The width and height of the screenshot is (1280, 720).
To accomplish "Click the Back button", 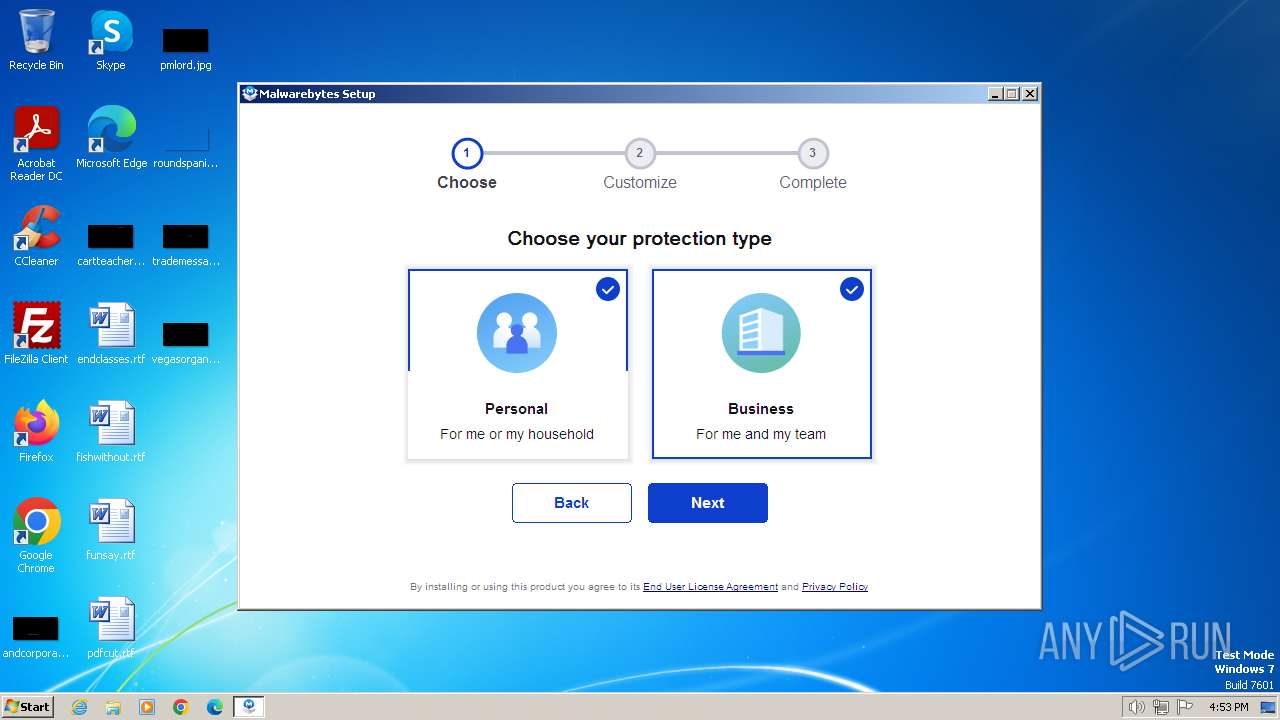I will [x=572, y=503].
